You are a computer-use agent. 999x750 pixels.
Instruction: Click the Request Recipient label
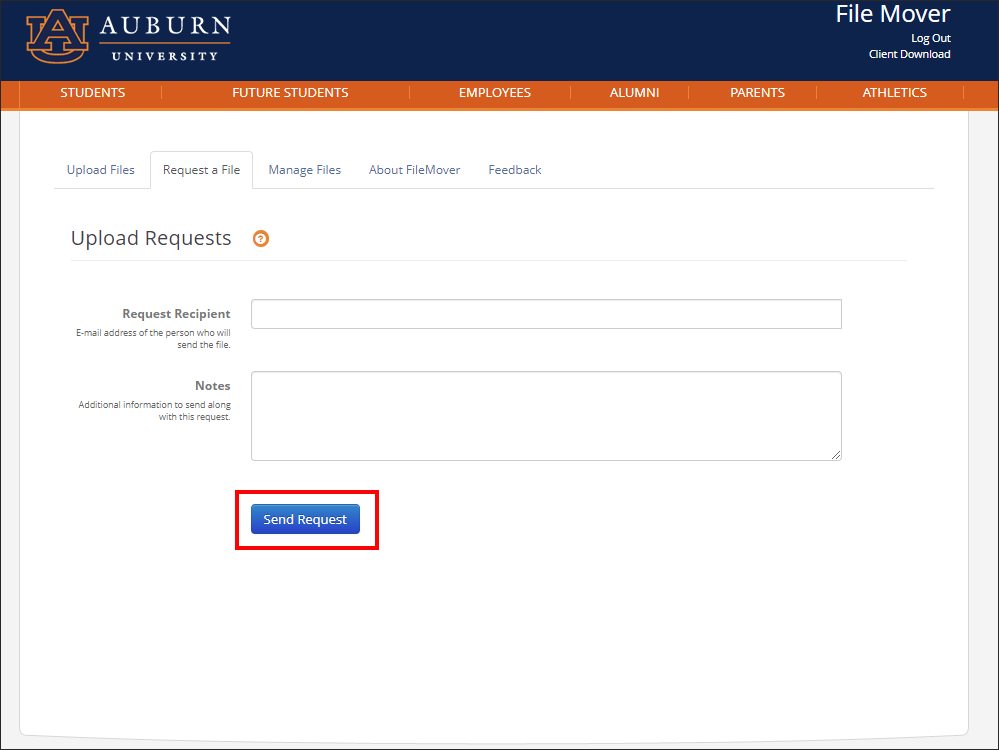tap(176, 314)
